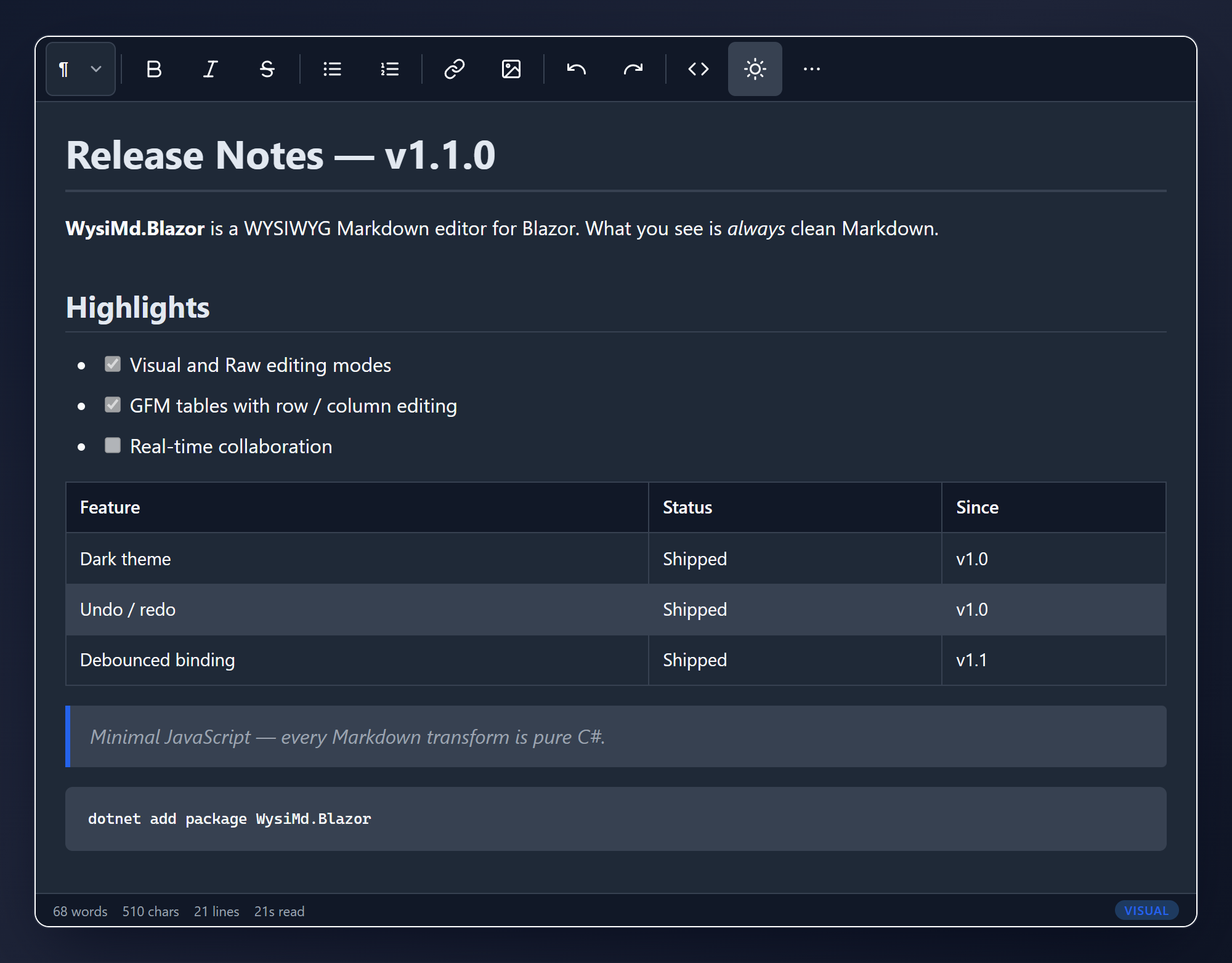Click the Minimal JavaScript blockquote
The width and height of the screenshot is (1232, 963).
[x=616, y=736]
